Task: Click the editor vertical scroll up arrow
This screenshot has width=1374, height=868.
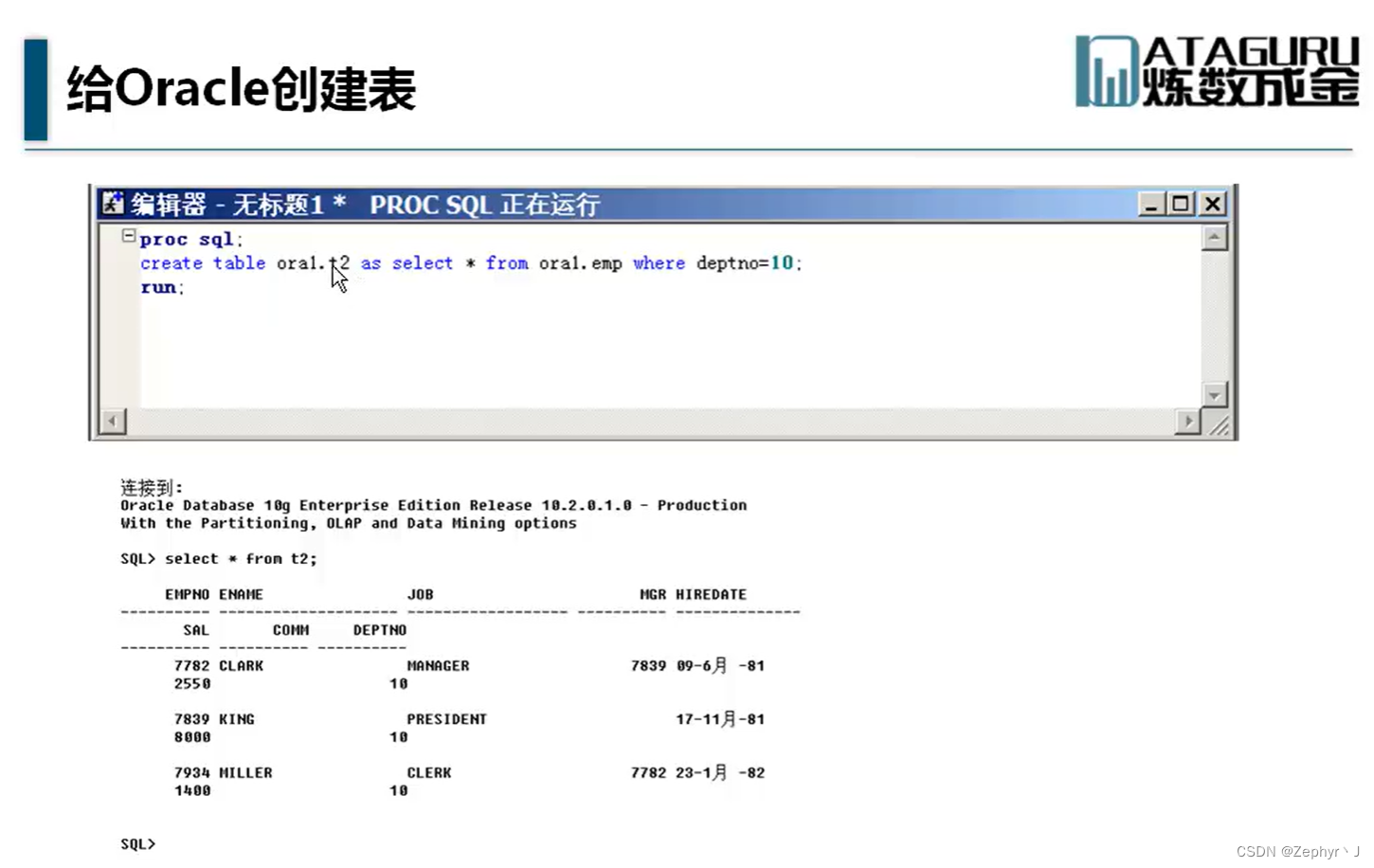Action: pos(1214,237)
